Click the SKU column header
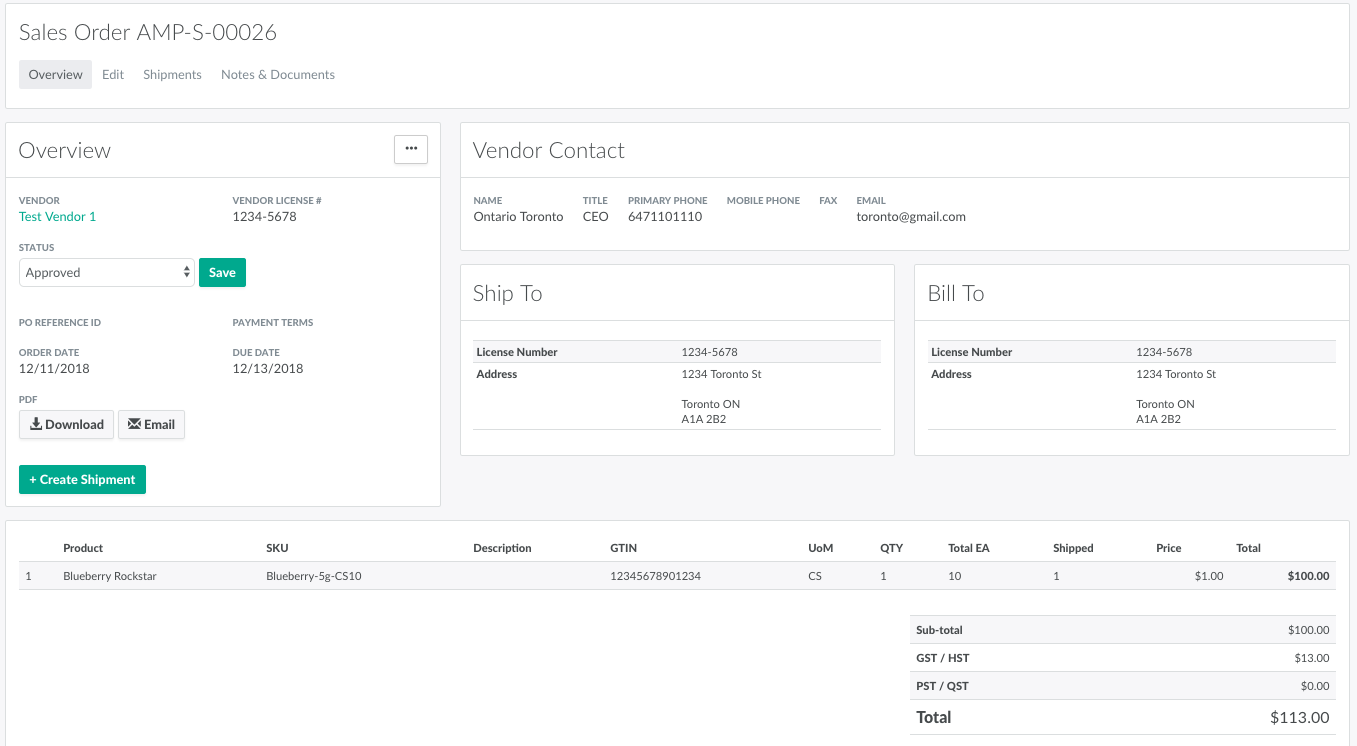 (277, 548)
